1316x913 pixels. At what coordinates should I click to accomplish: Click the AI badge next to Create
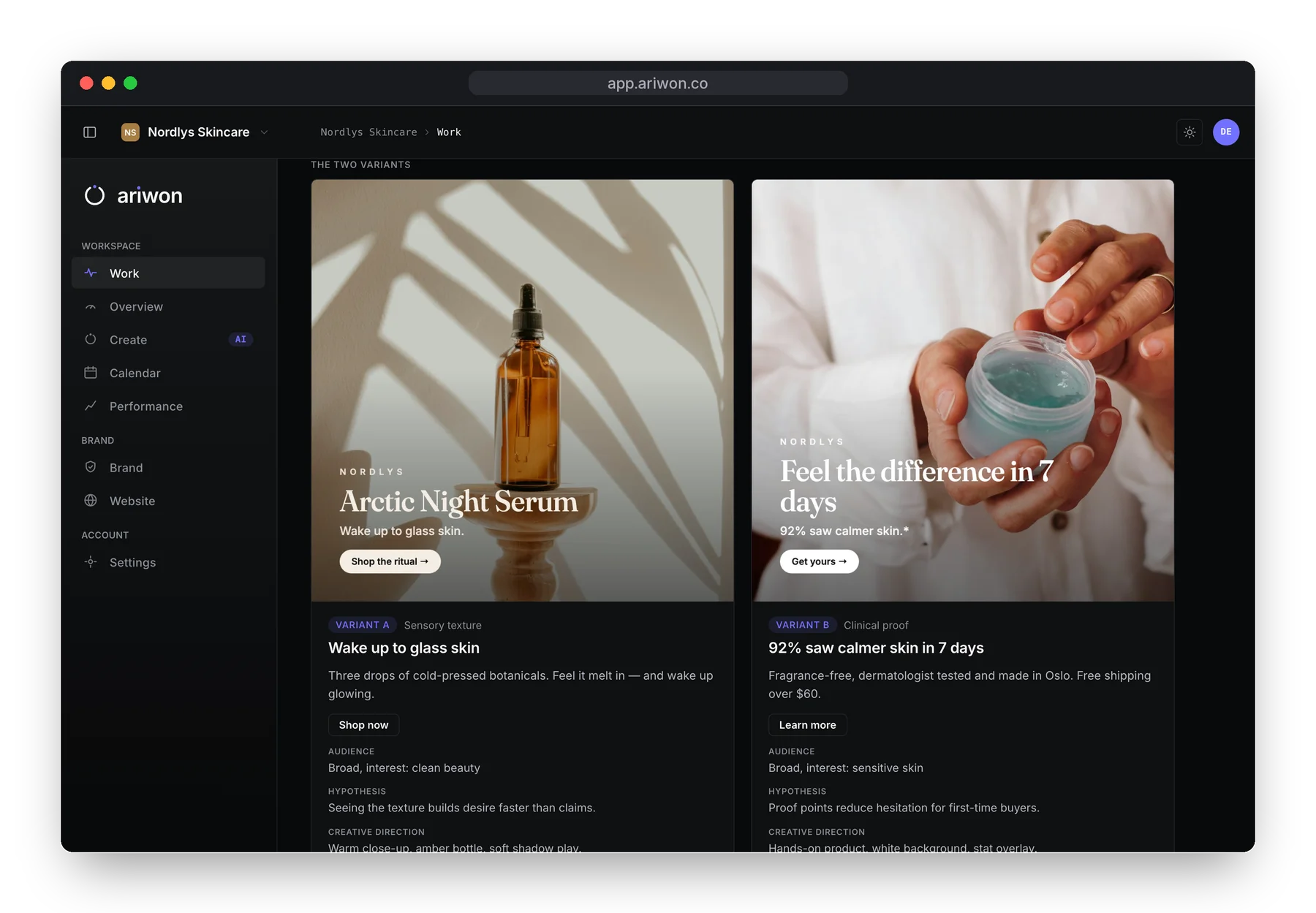(241, 339)
